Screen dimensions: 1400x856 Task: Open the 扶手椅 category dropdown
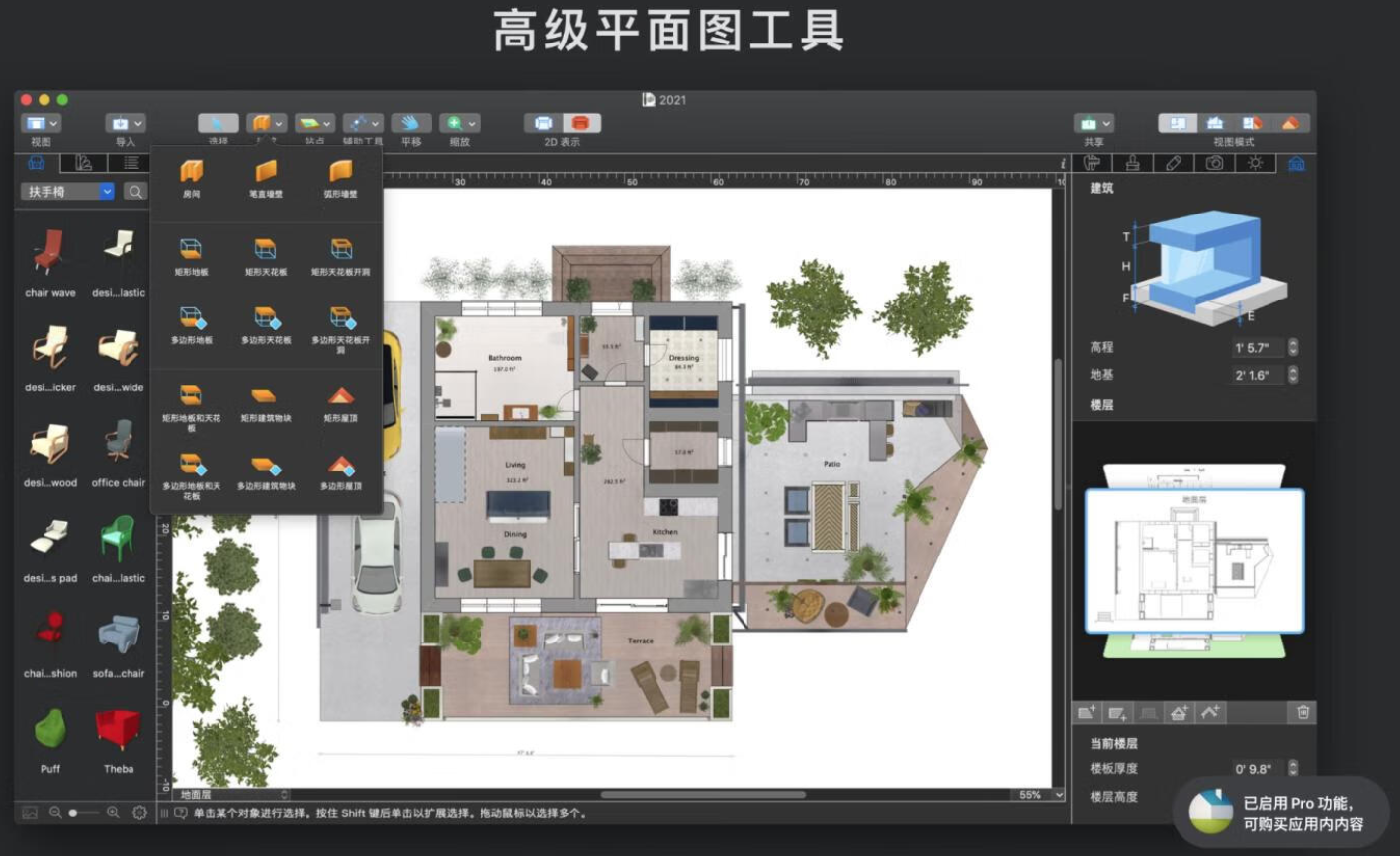(68, 192)
